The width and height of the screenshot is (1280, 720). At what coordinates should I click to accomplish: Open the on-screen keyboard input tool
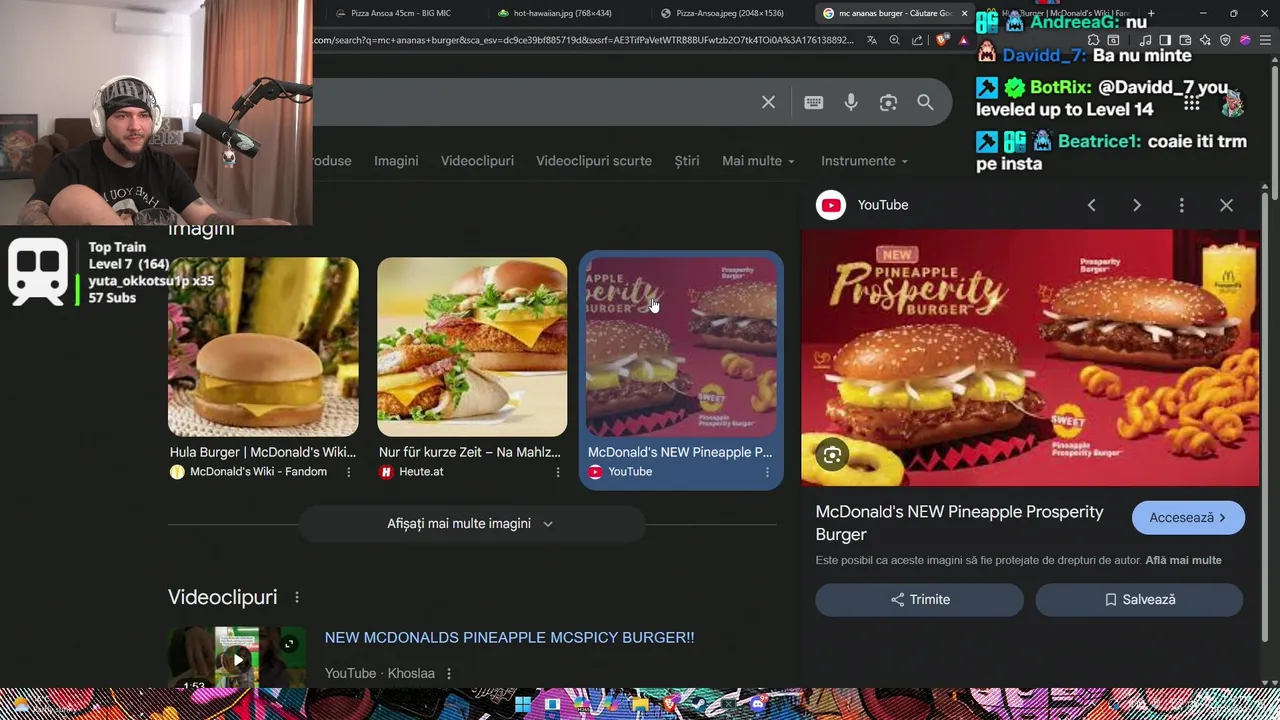[x=813, y=102]
